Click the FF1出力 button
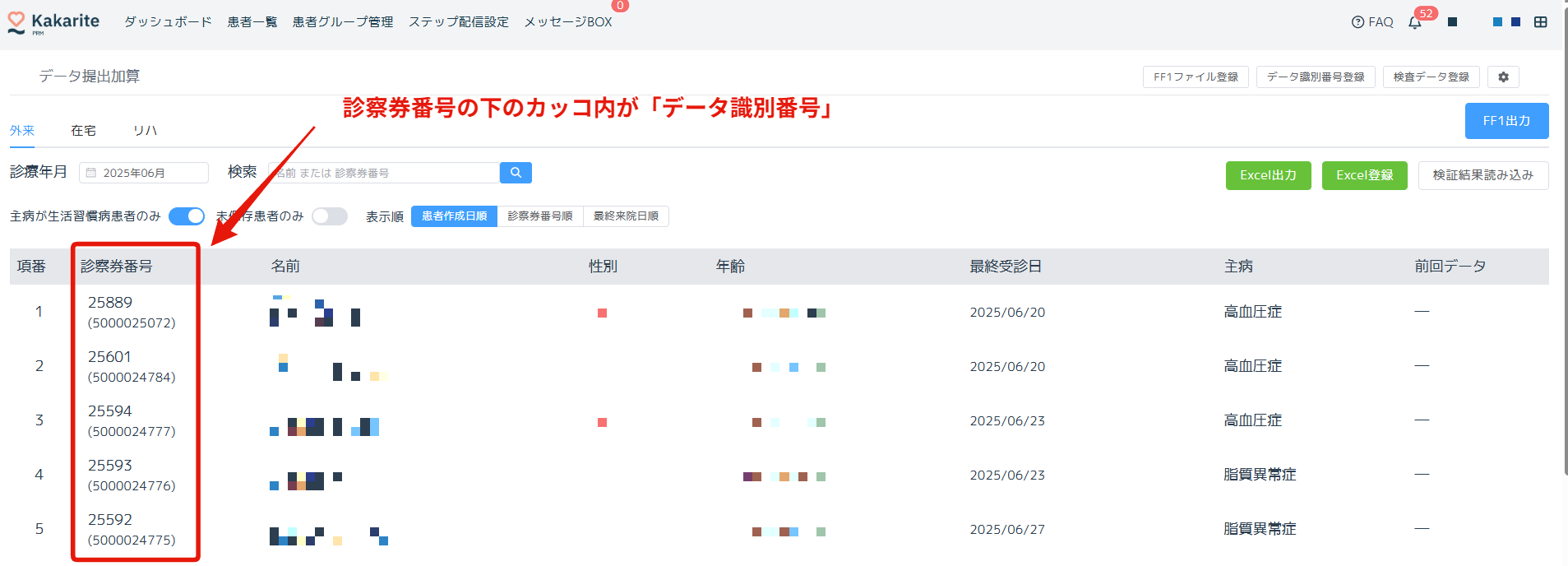Viewport: 1568px width, 566px height. [1506, 121]
